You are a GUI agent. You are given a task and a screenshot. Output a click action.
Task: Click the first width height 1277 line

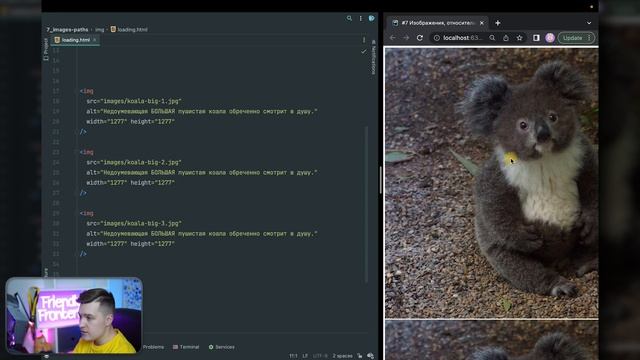[x=130, y=122]
